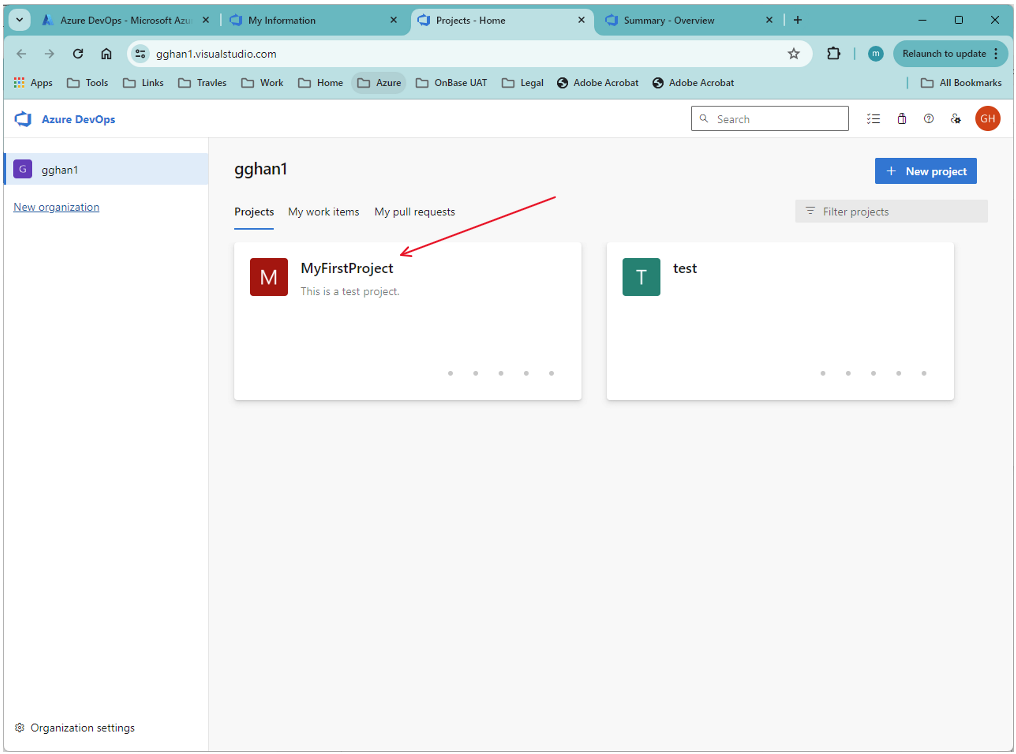
Task: Click the Organization settings gear icon
Action: tap(19, 727)
